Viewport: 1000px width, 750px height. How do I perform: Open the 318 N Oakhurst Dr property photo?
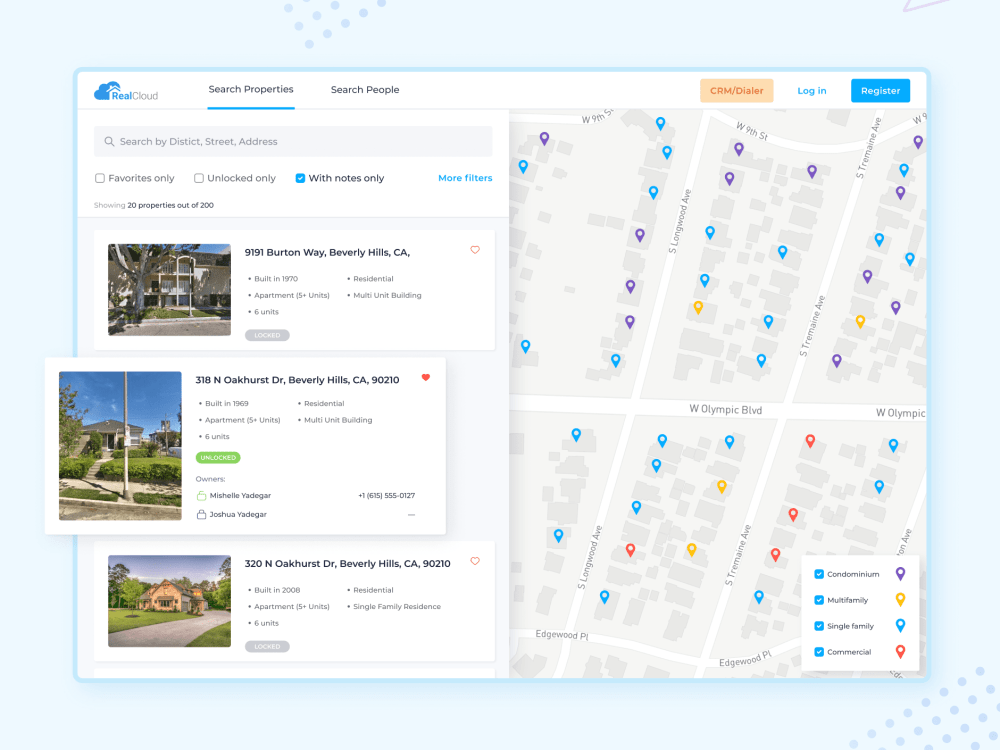pos(120,446)
